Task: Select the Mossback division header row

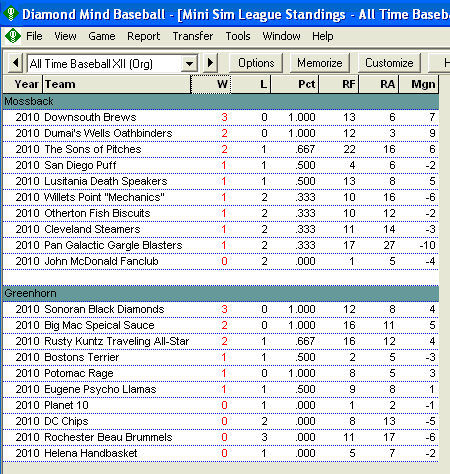Action: 221,101
